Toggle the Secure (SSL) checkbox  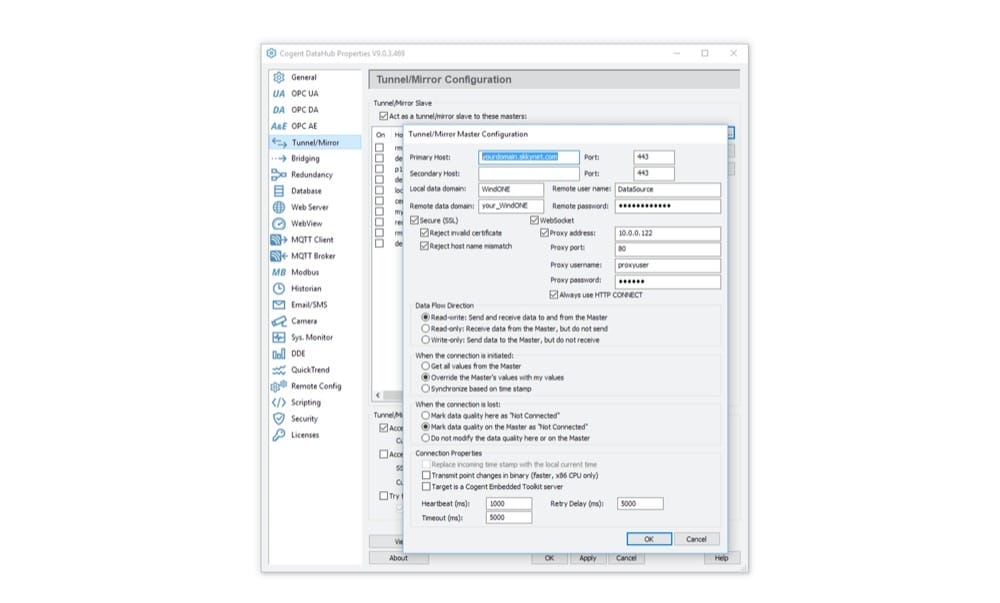click(415, 221)
